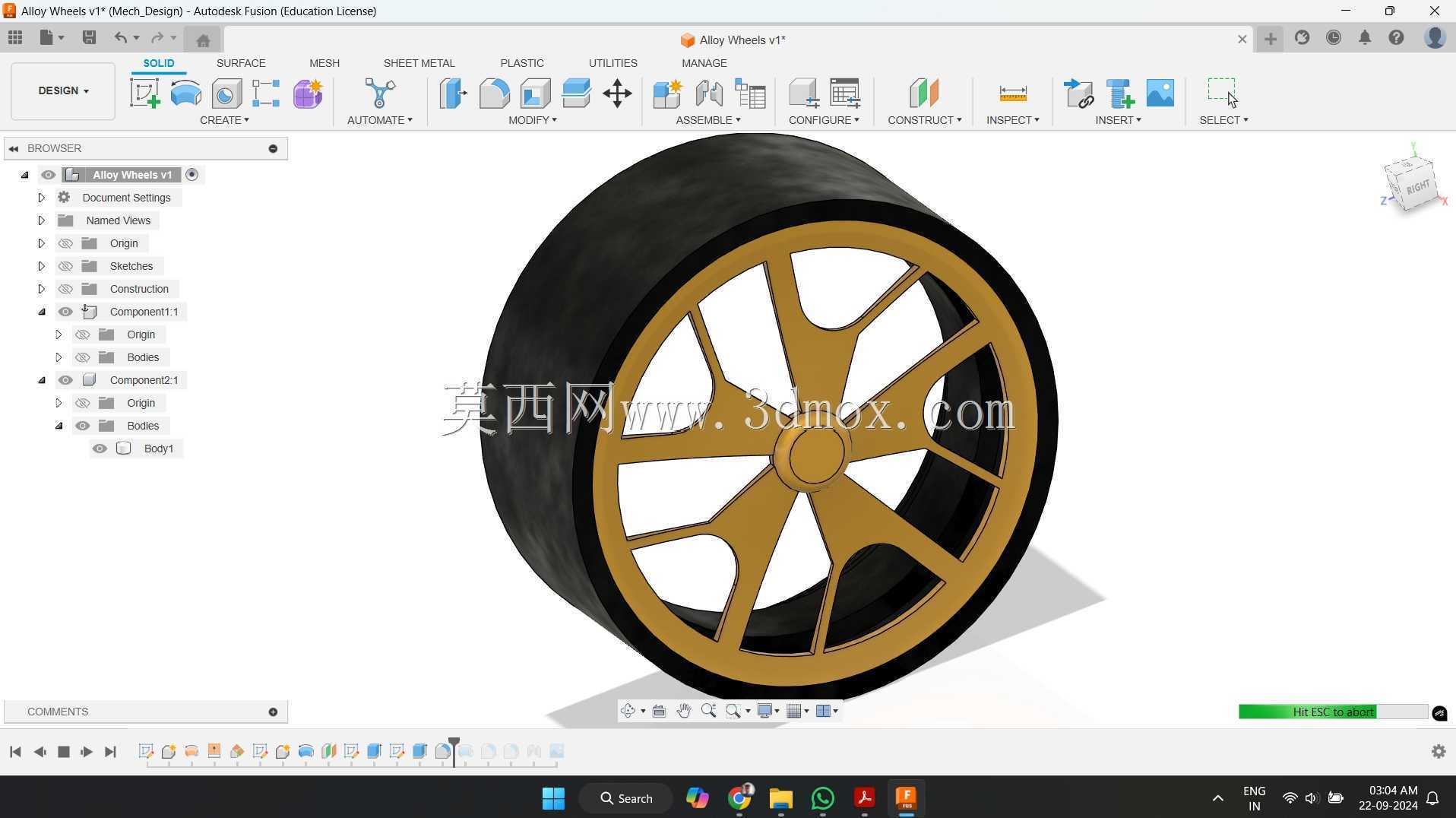Open the Job Status clock icon
The image size is (1456, 818).
[x=1333, y=37]
